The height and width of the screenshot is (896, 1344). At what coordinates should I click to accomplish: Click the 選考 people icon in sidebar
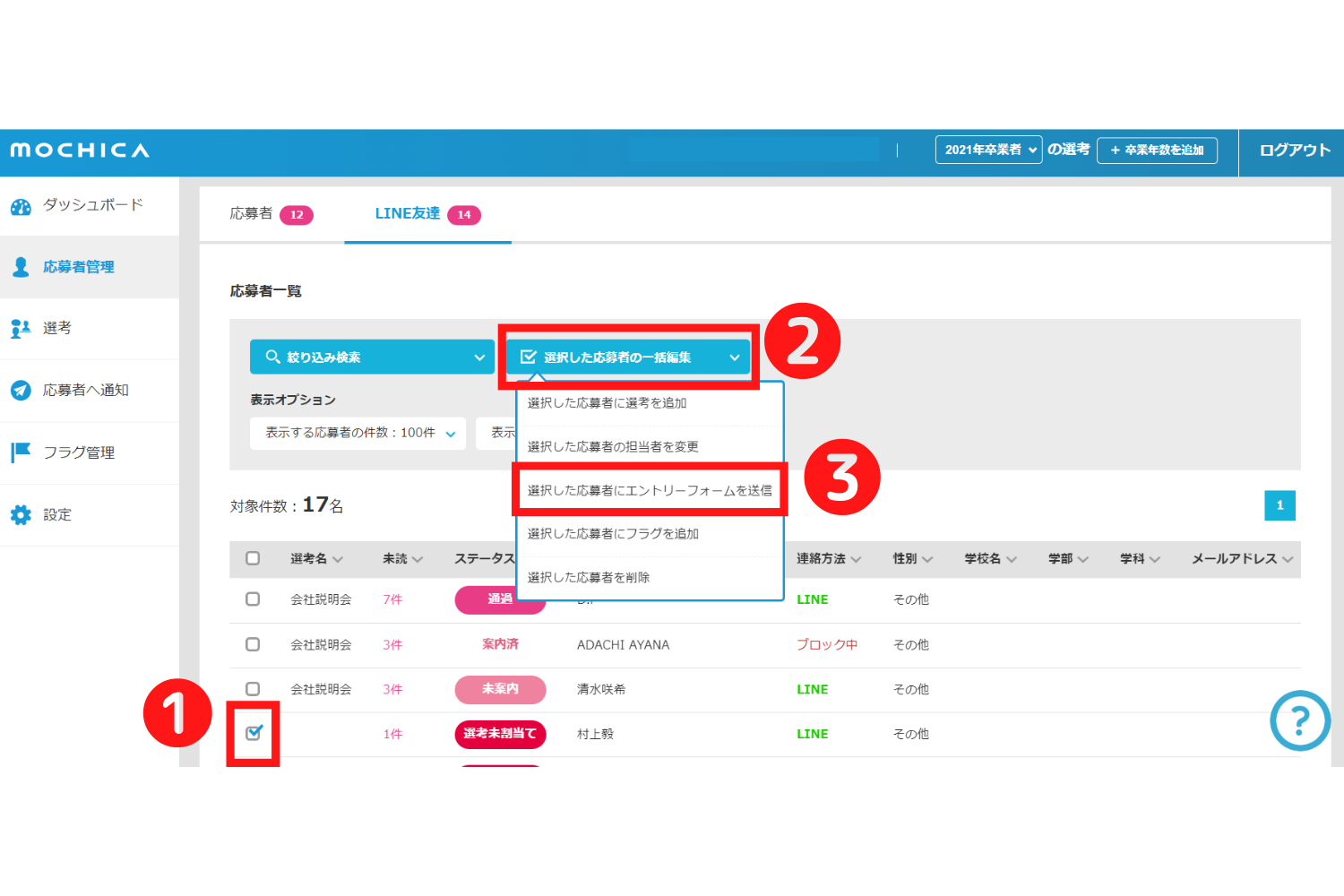(x=21, y=329)
